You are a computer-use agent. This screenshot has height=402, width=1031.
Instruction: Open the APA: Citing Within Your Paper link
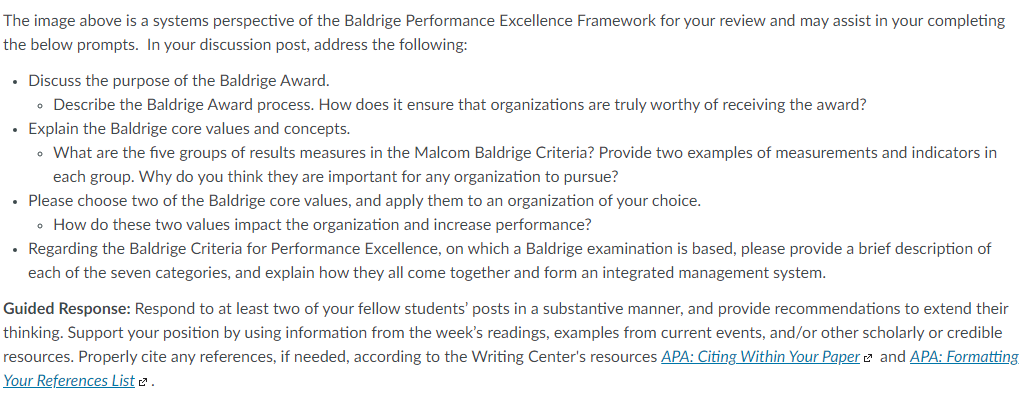(760, 357)
